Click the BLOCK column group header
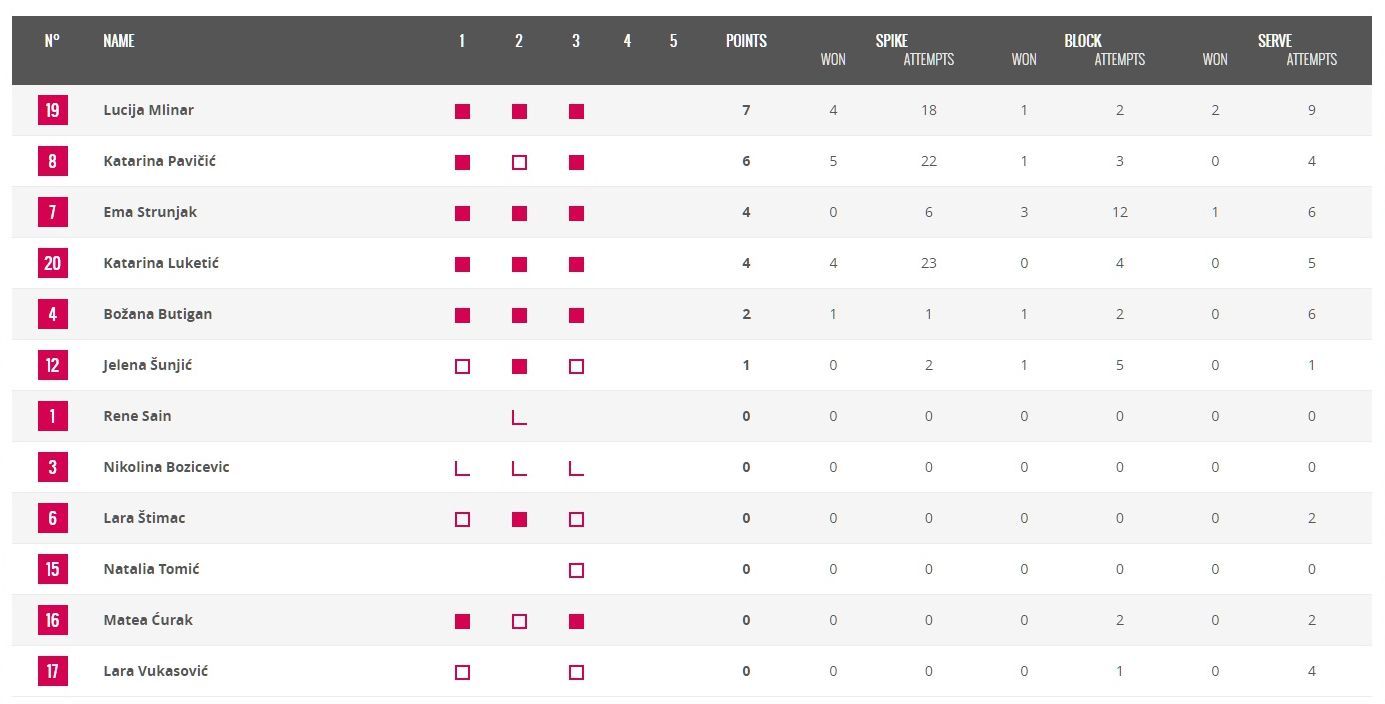 coord(1082,41)
